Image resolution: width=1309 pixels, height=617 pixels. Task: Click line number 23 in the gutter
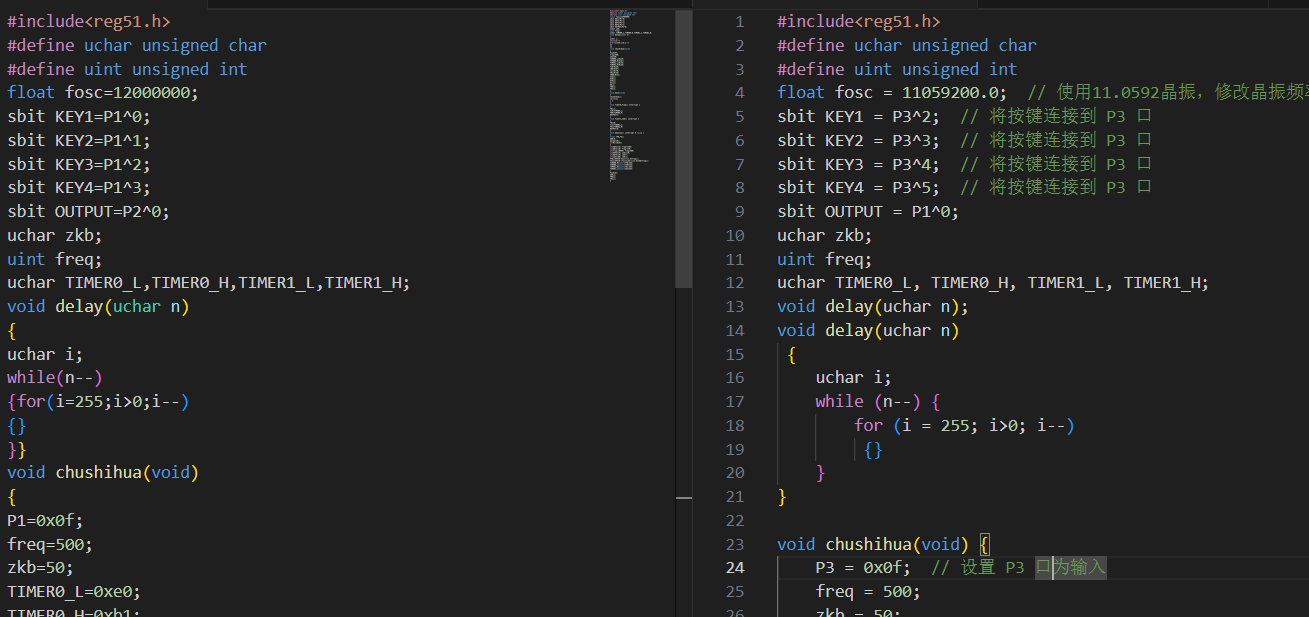click(735, 544)
